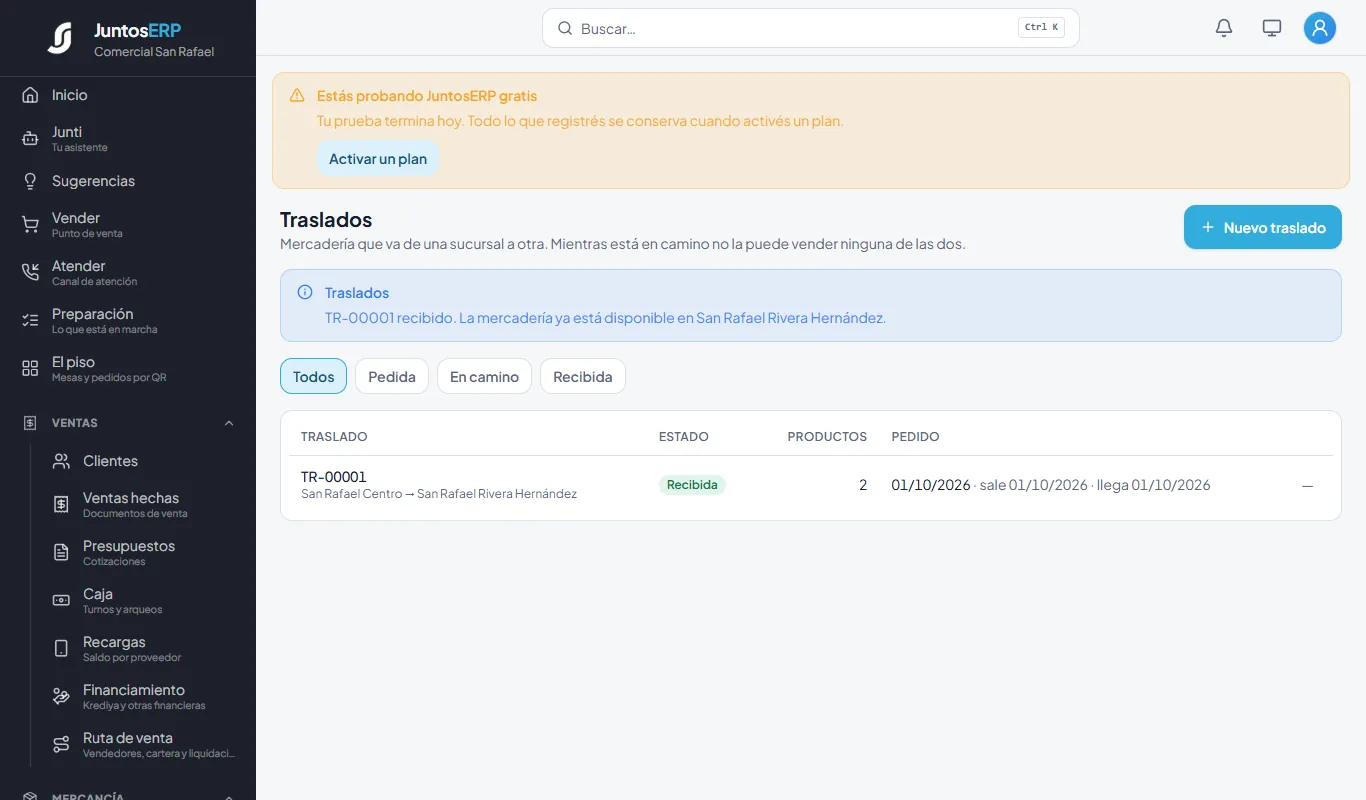Click the Financiamiento icon

[61, 697]
